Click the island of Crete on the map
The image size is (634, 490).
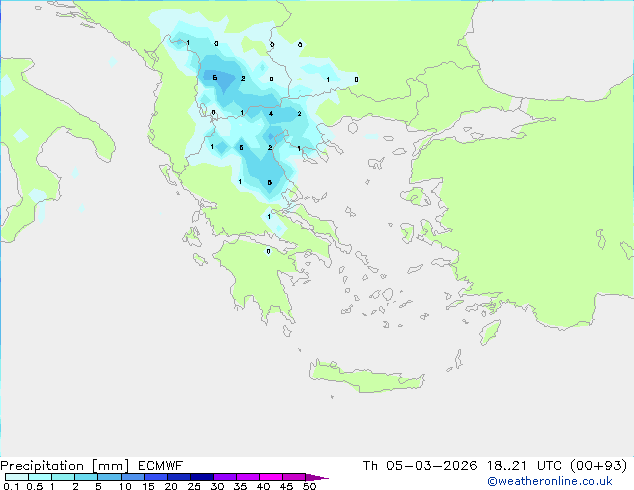[366, 376]
